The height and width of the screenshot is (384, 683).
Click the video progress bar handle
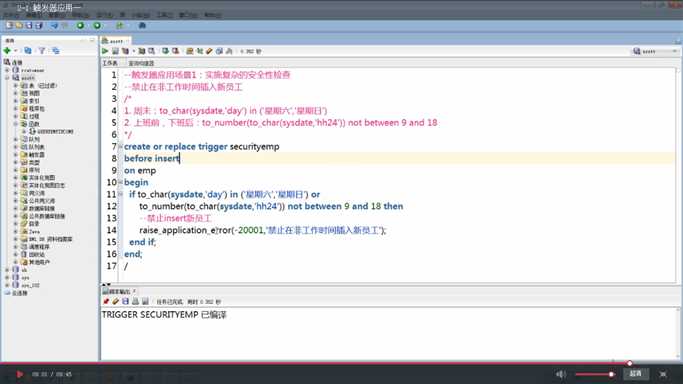click(629, 363)
